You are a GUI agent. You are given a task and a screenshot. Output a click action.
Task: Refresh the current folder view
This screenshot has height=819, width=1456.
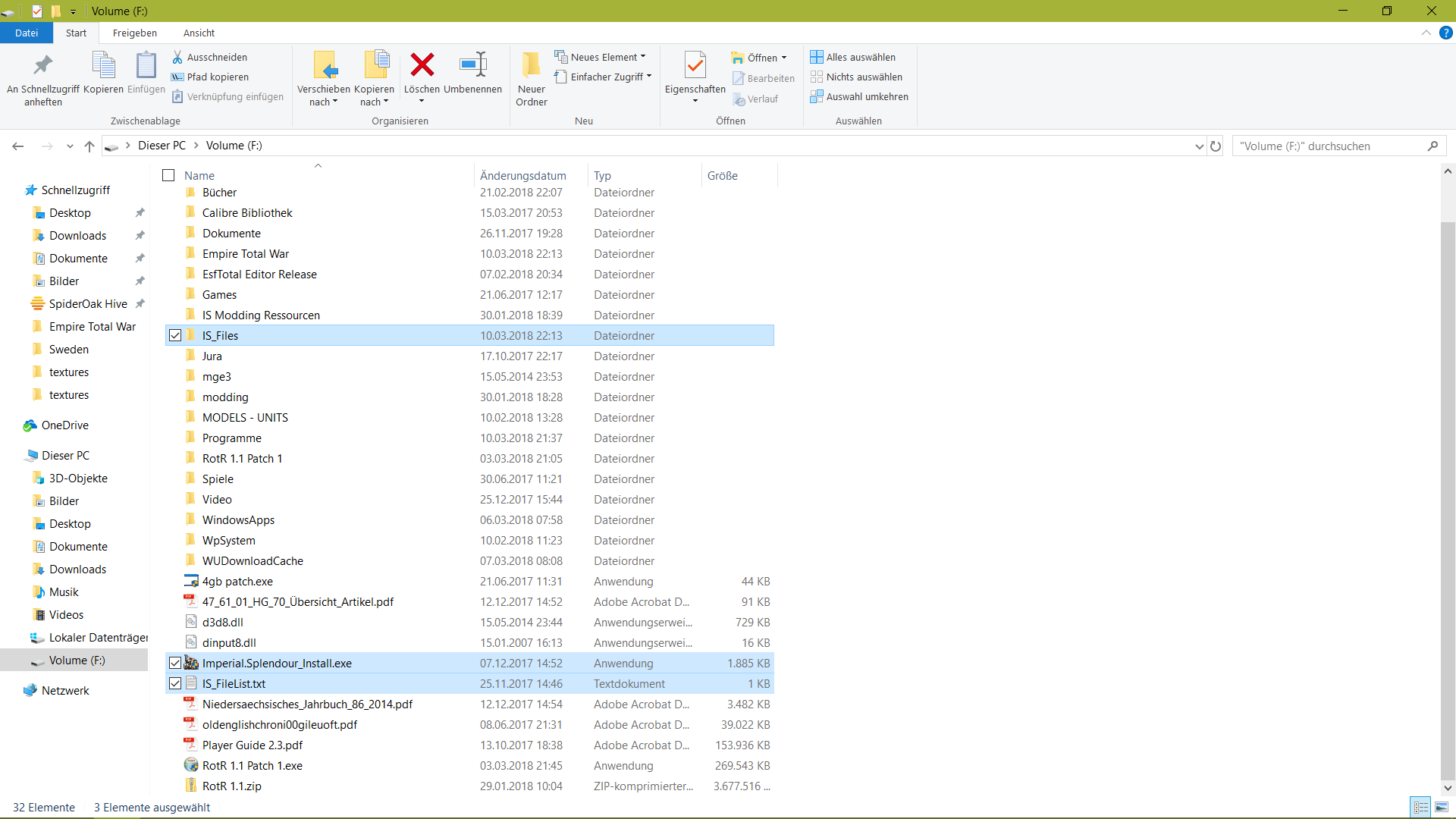[1216, 146]
